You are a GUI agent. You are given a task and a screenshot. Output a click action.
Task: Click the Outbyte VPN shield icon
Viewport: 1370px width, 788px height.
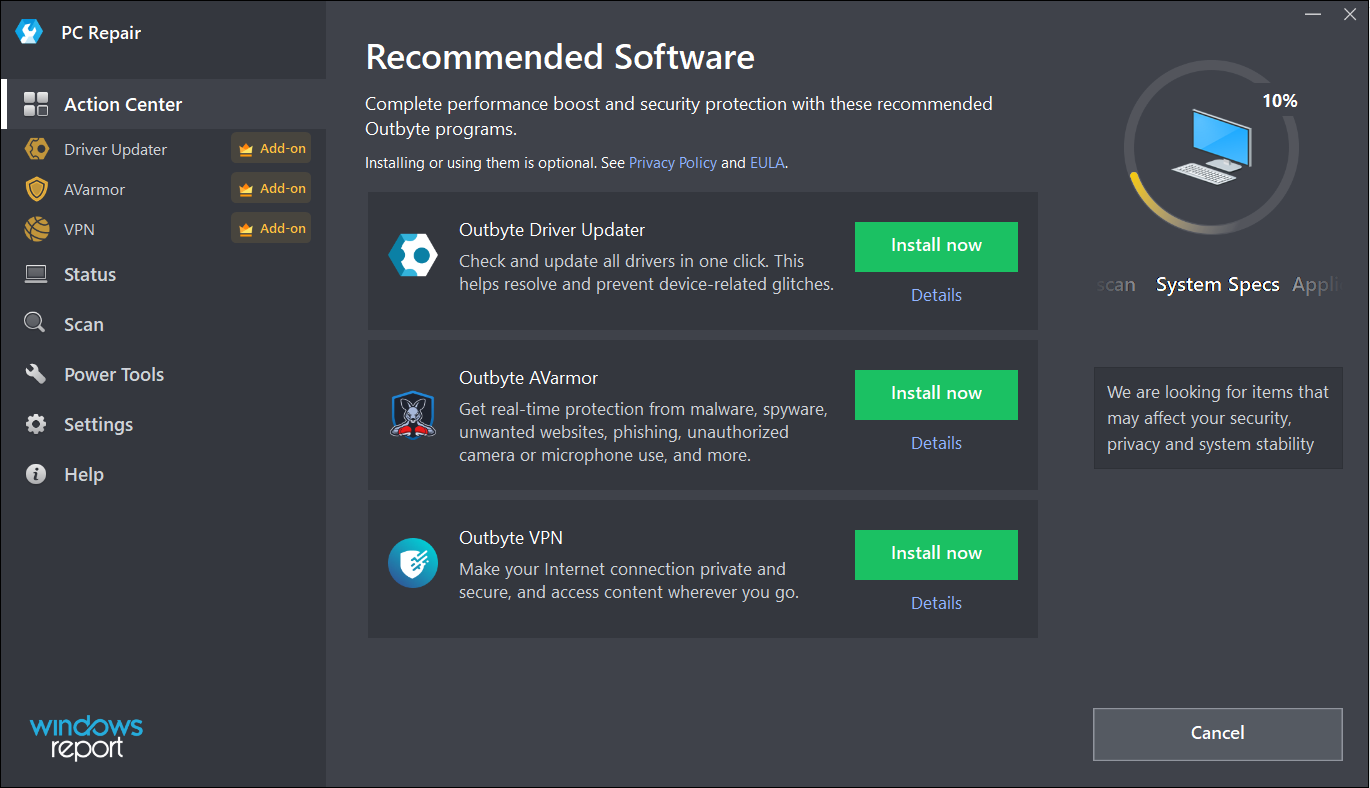[x=413, y=563]
